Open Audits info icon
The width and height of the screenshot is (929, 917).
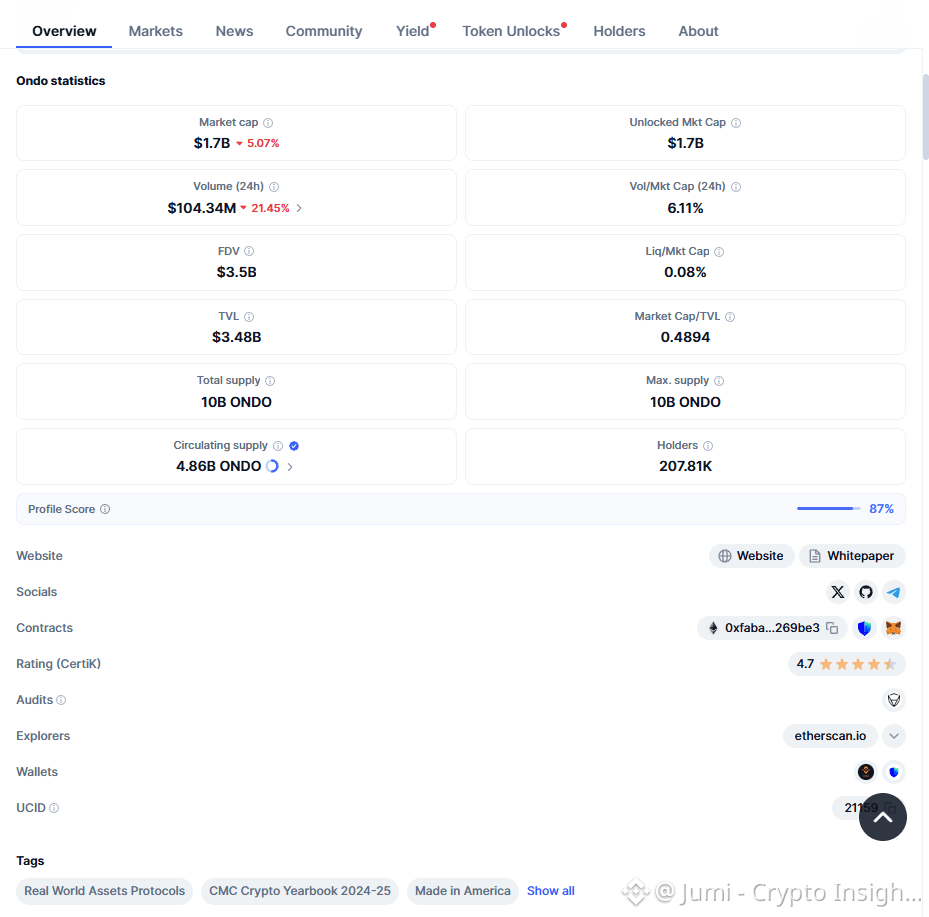(61, 700)
